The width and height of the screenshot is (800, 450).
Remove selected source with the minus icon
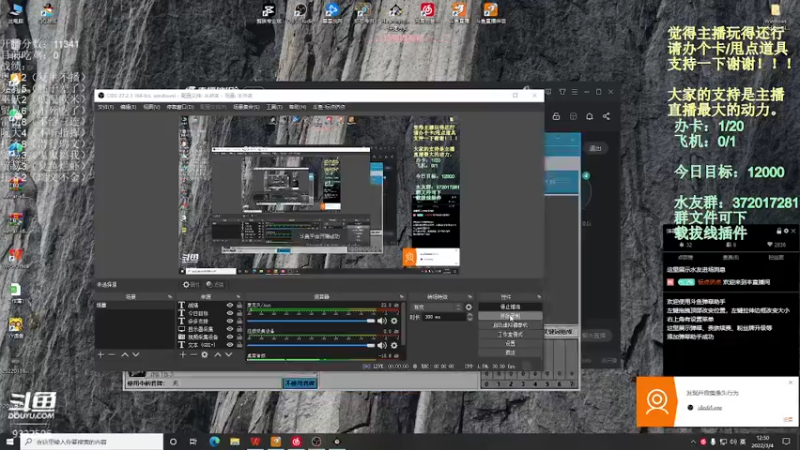click(x=193, y=355)
